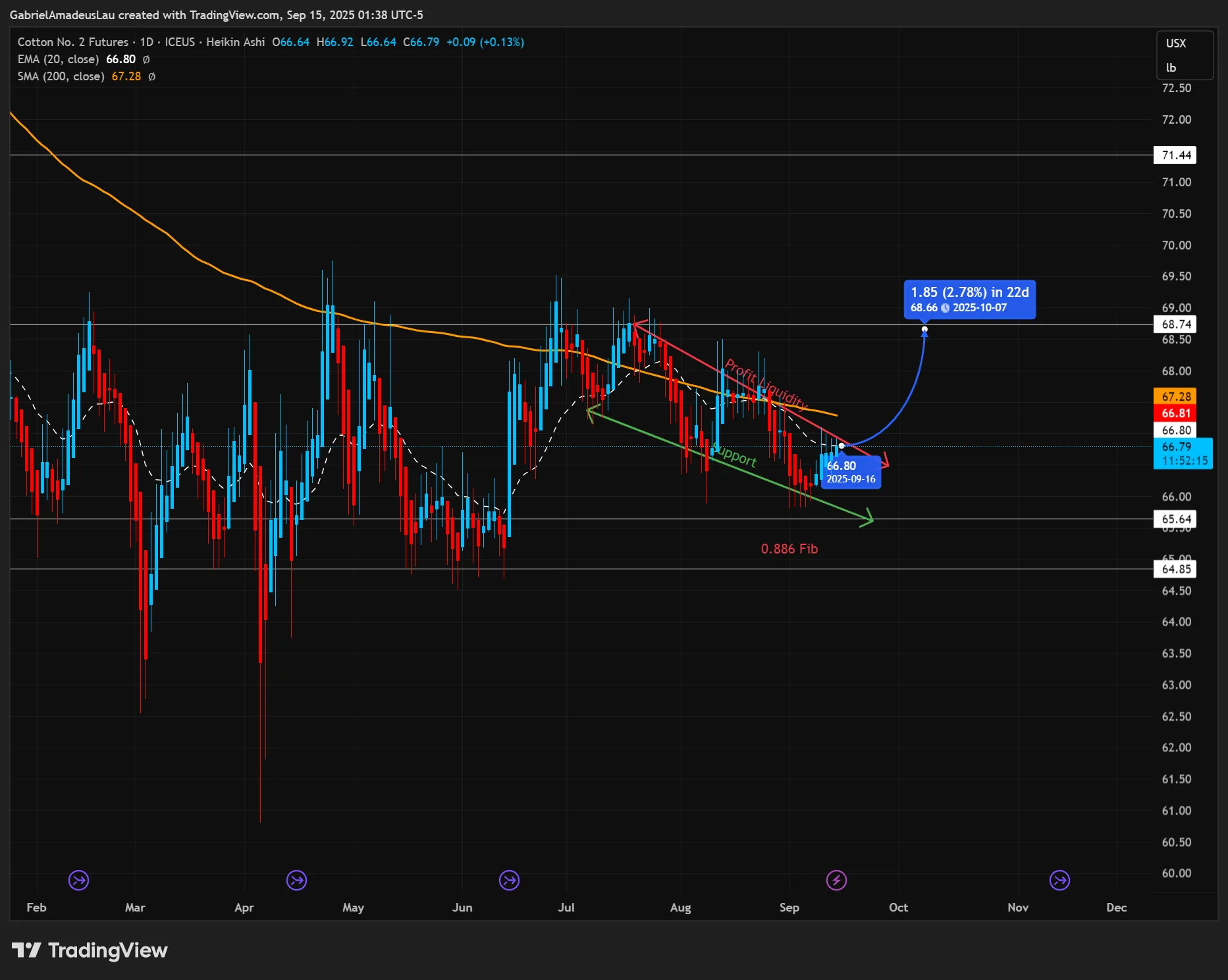Click the Oct label on time axis

[x=898, y=908]
